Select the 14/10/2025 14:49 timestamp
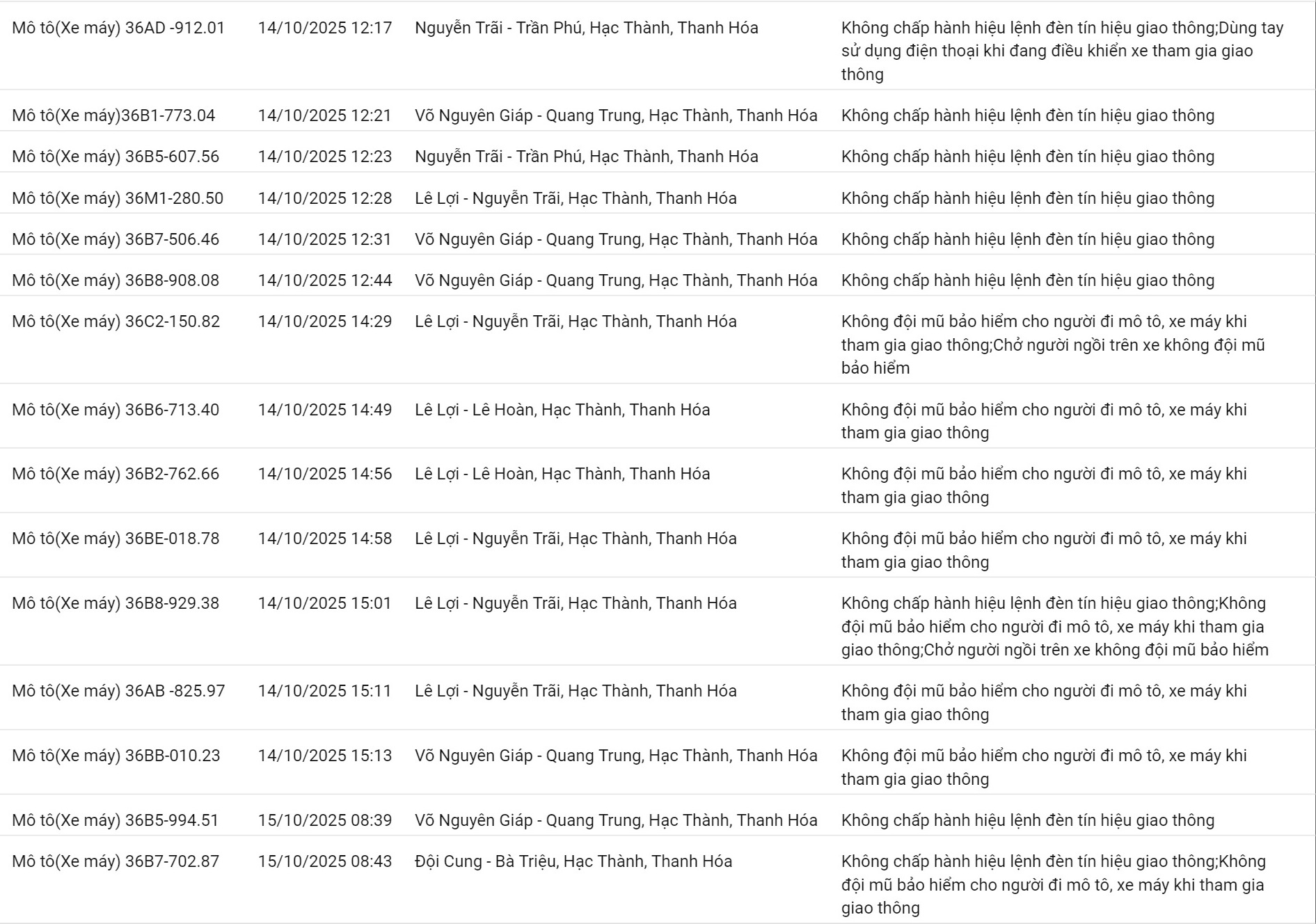1316x924 pixels. (324, 410)
